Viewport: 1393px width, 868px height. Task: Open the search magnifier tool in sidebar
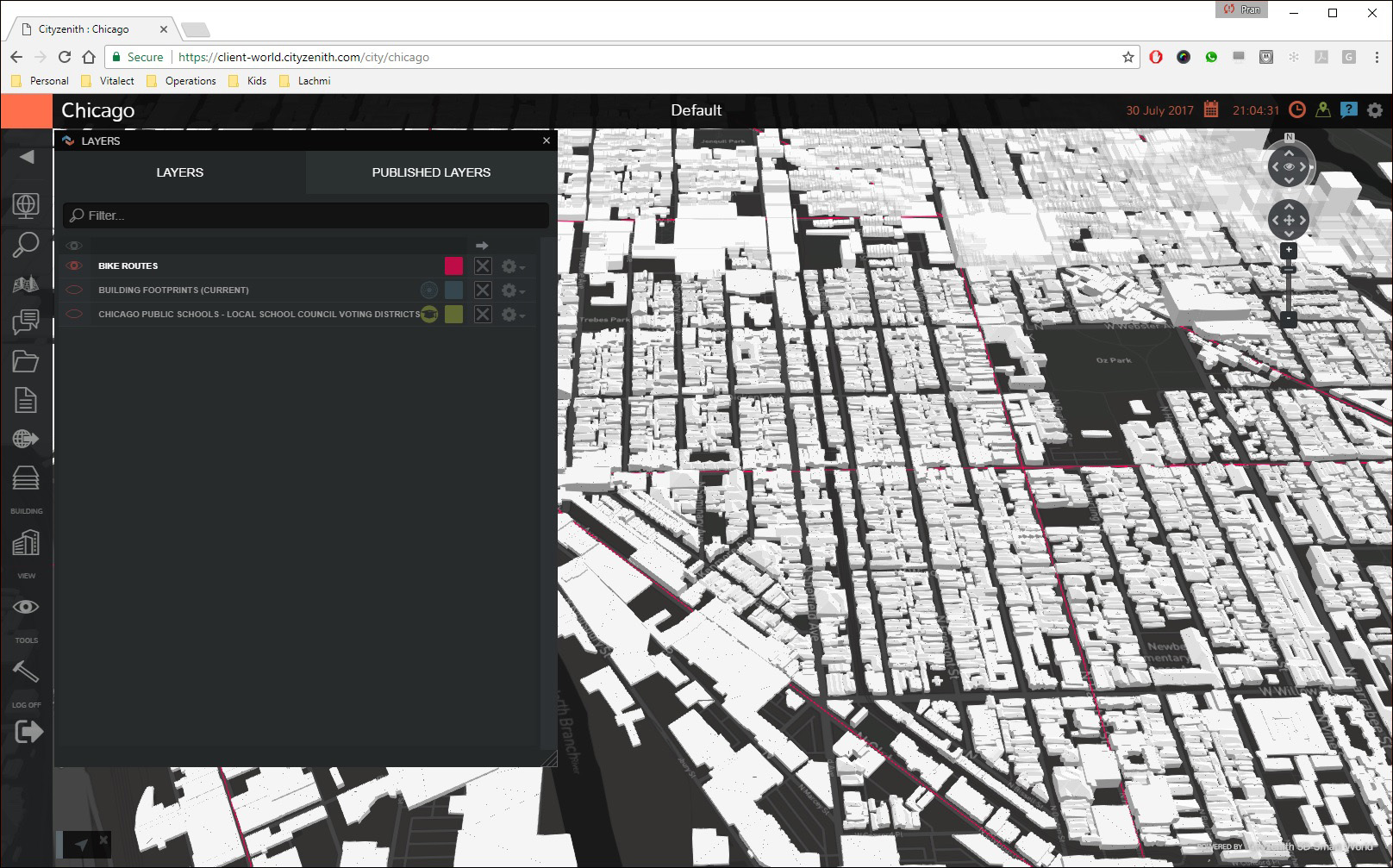pyautogui.click(x=26, y=245)
